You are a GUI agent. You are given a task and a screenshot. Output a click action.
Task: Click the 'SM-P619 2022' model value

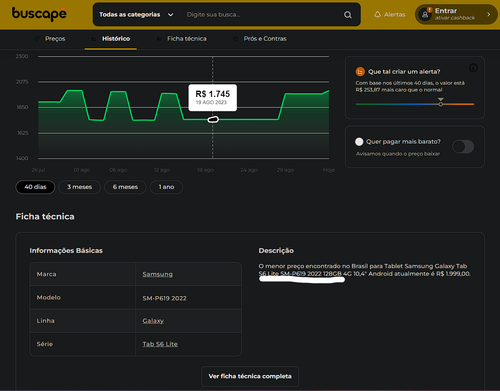coord(164,298)
